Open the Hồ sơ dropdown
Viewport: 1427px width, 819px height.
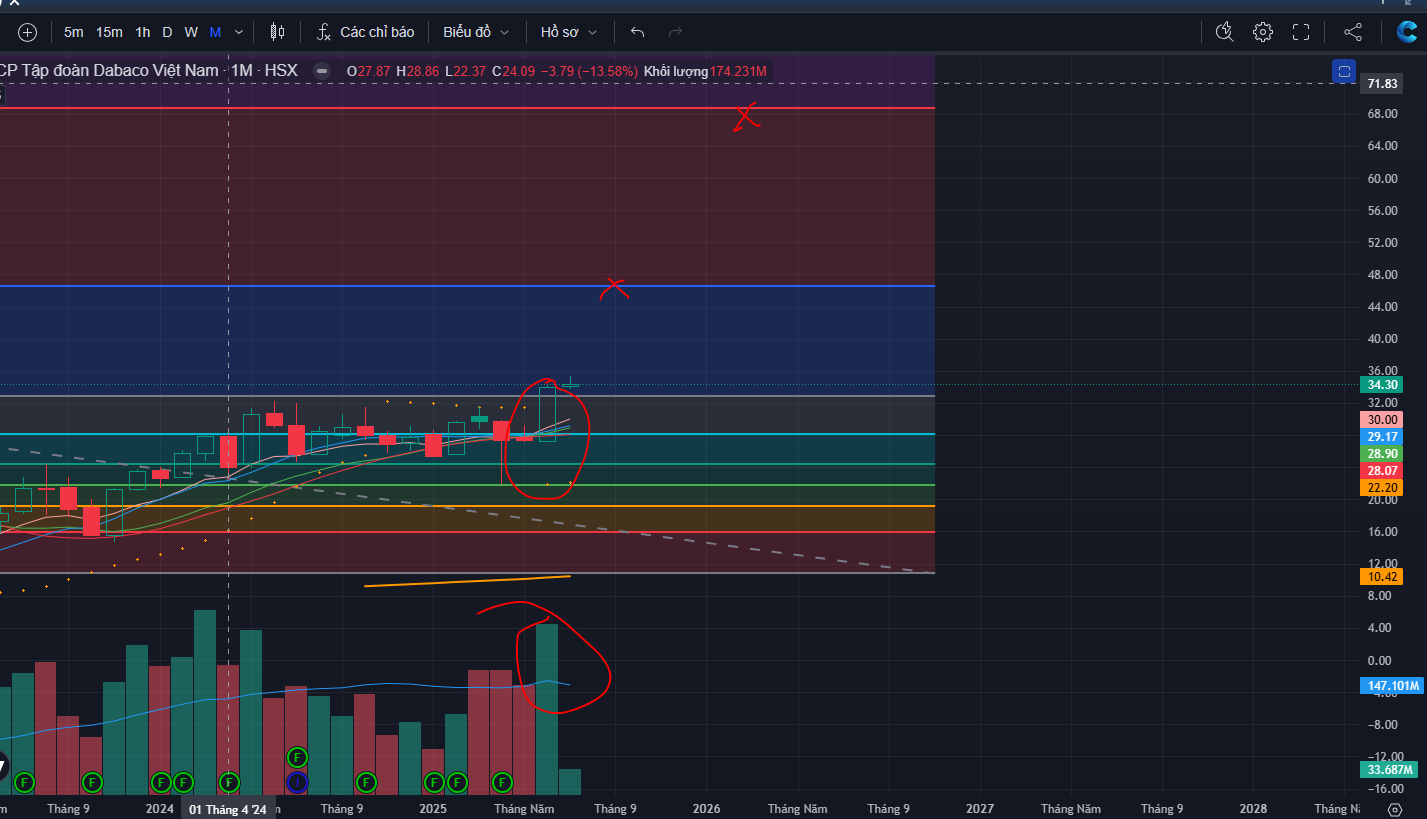569,32
